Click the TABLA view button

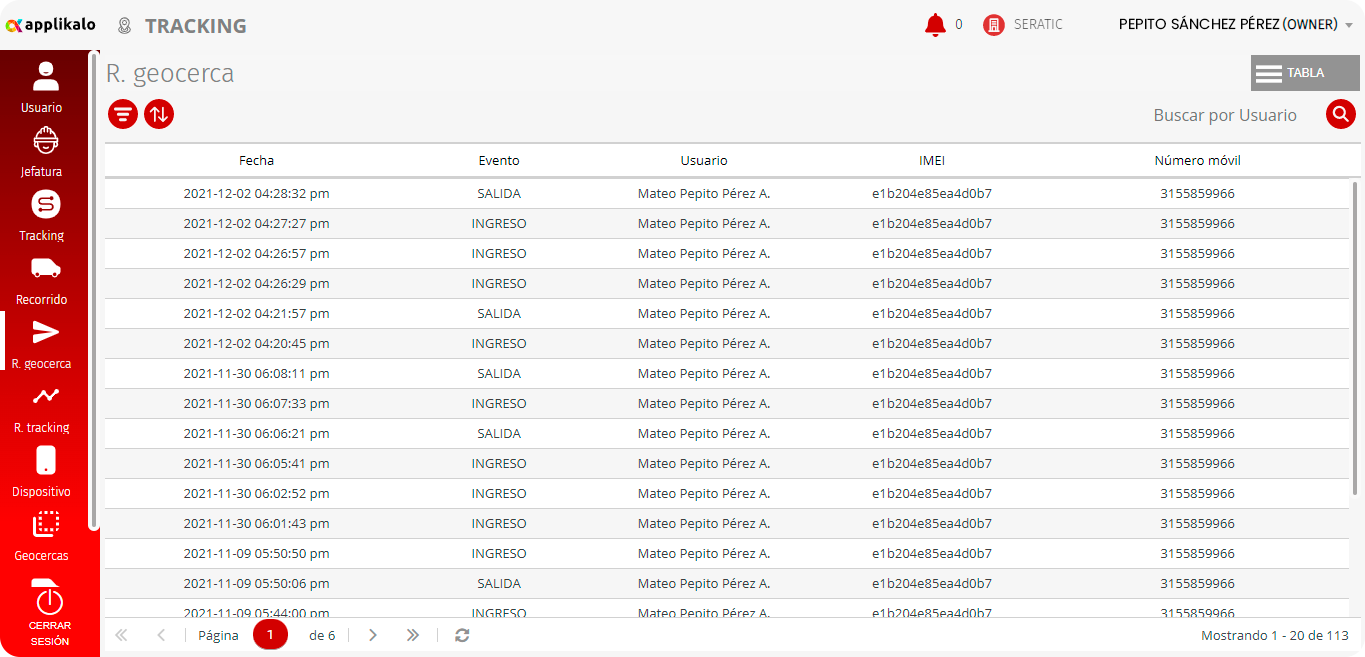point(1305,73)
